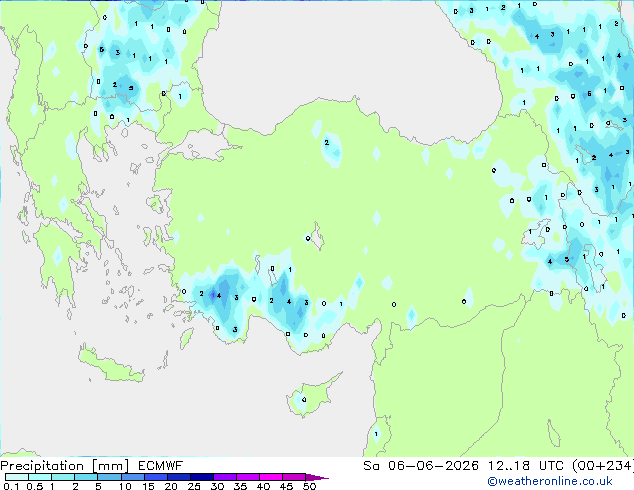The width and height of the screenshot is (634, 490).
Task: Click the precipitation value 0 on Lake Tuz
Action: tap(308, 239)
